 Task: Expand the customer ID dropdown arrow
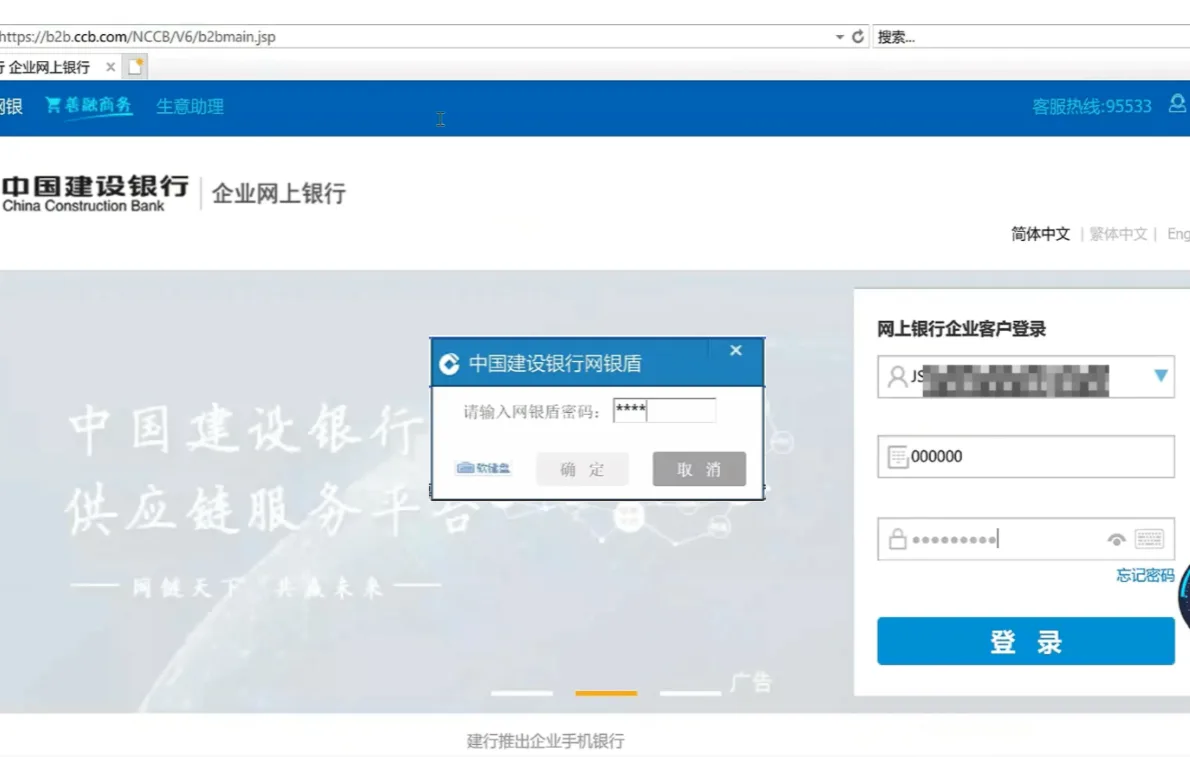tap(1160, 376)
